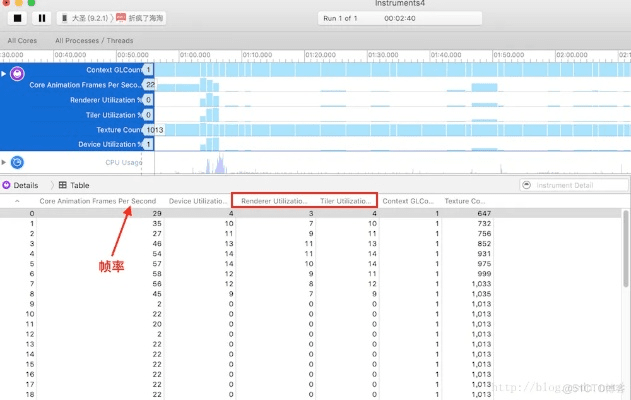Click the Renderer Utilization column header

tap(274, 201)
